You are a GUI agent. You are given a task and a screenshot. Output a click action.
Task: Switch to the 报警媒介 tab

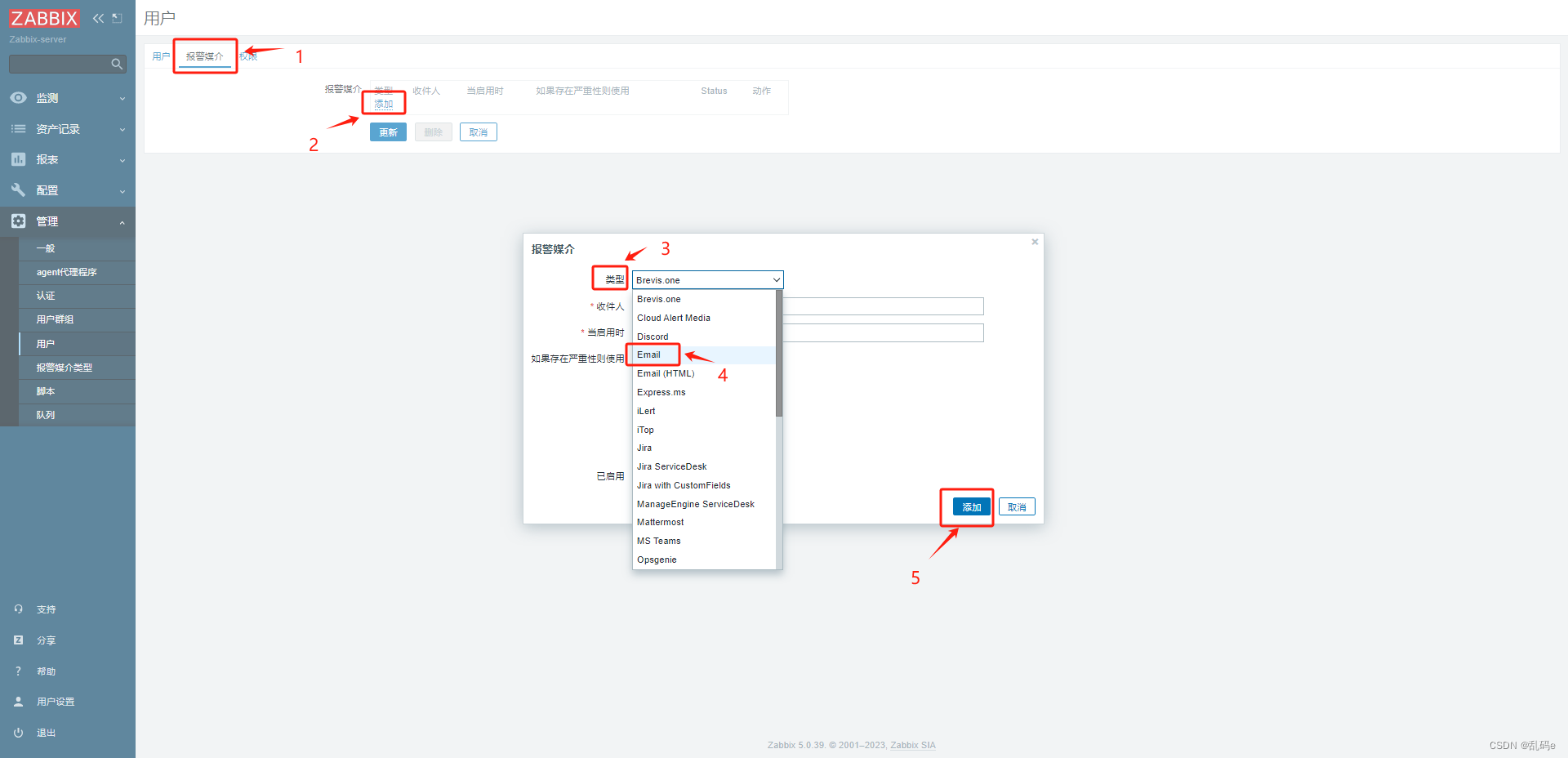click(x=204, y=56)
